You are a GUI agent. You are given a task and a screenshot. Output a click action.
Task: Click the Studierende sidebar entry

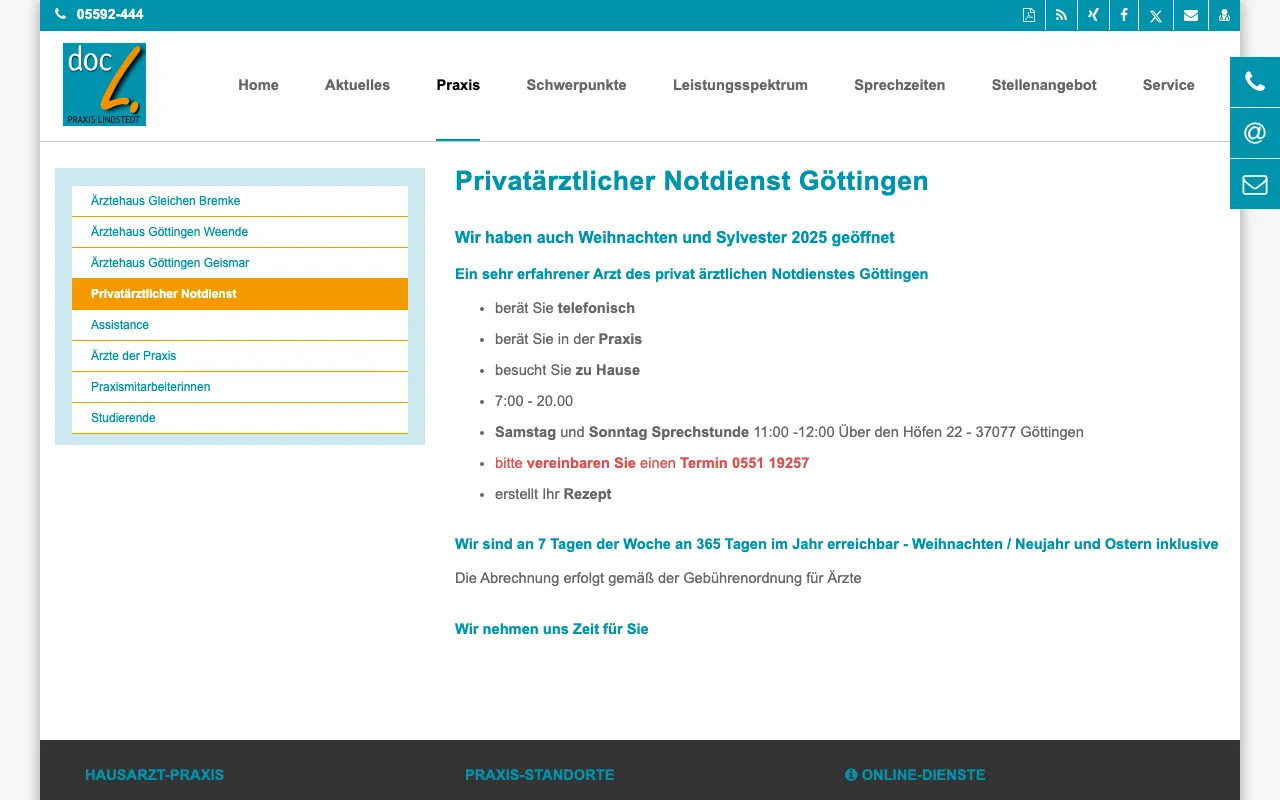[123, 418]
